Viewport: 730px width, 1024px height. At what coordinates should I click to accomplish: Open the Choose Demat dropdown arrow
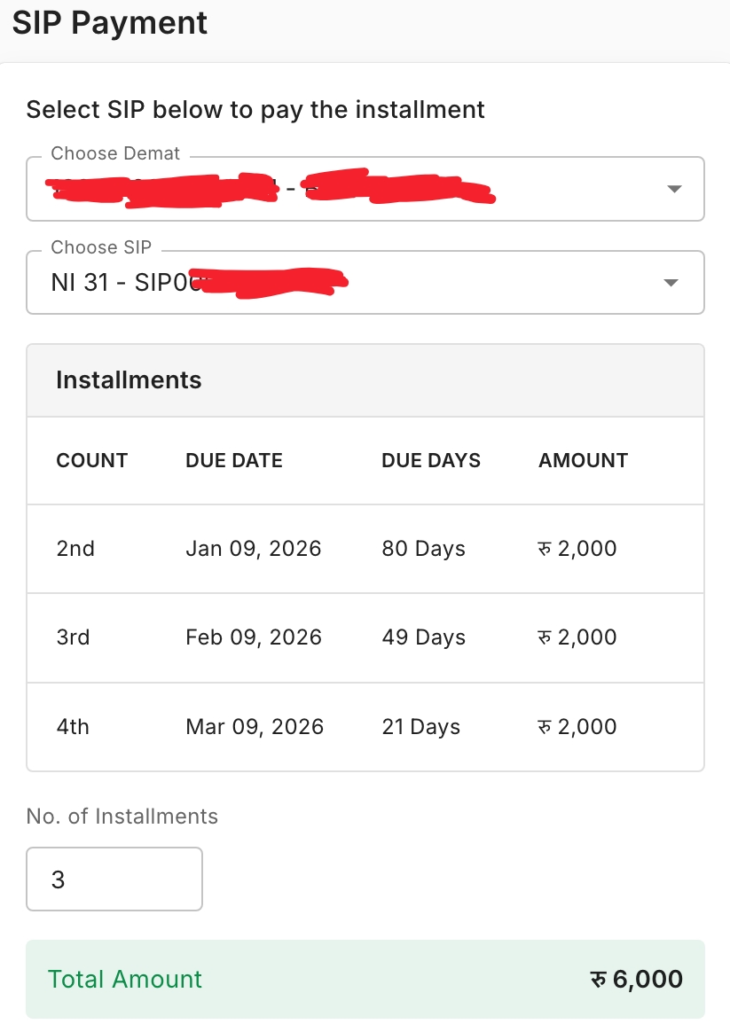tap(674, 189)
